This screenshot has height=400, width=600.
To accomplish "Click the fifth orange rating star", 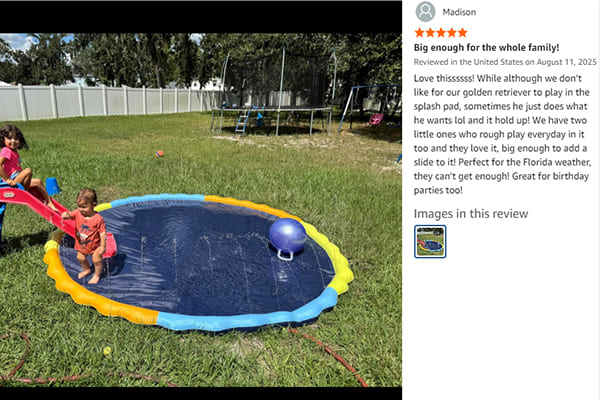I will point(462,33).
